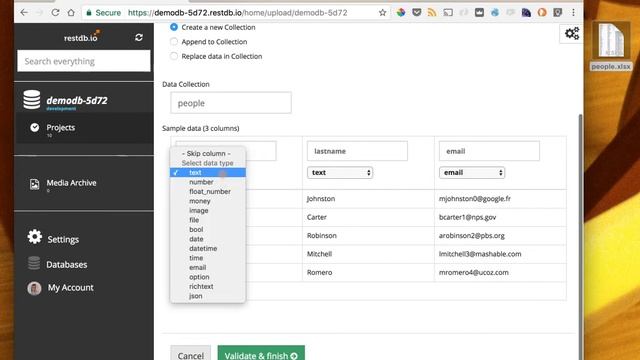Open Projects in the sidebar

(61, 128)
